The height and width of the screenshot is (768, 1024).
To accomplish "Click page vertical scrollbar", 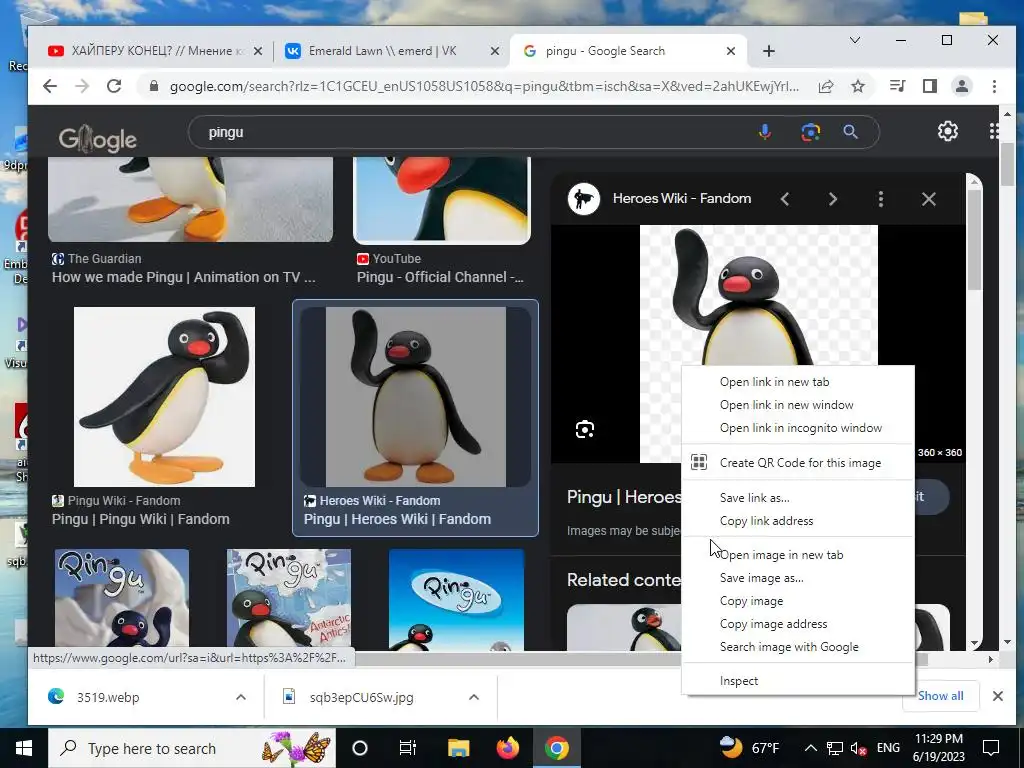I will click(x=1008, y=163).
